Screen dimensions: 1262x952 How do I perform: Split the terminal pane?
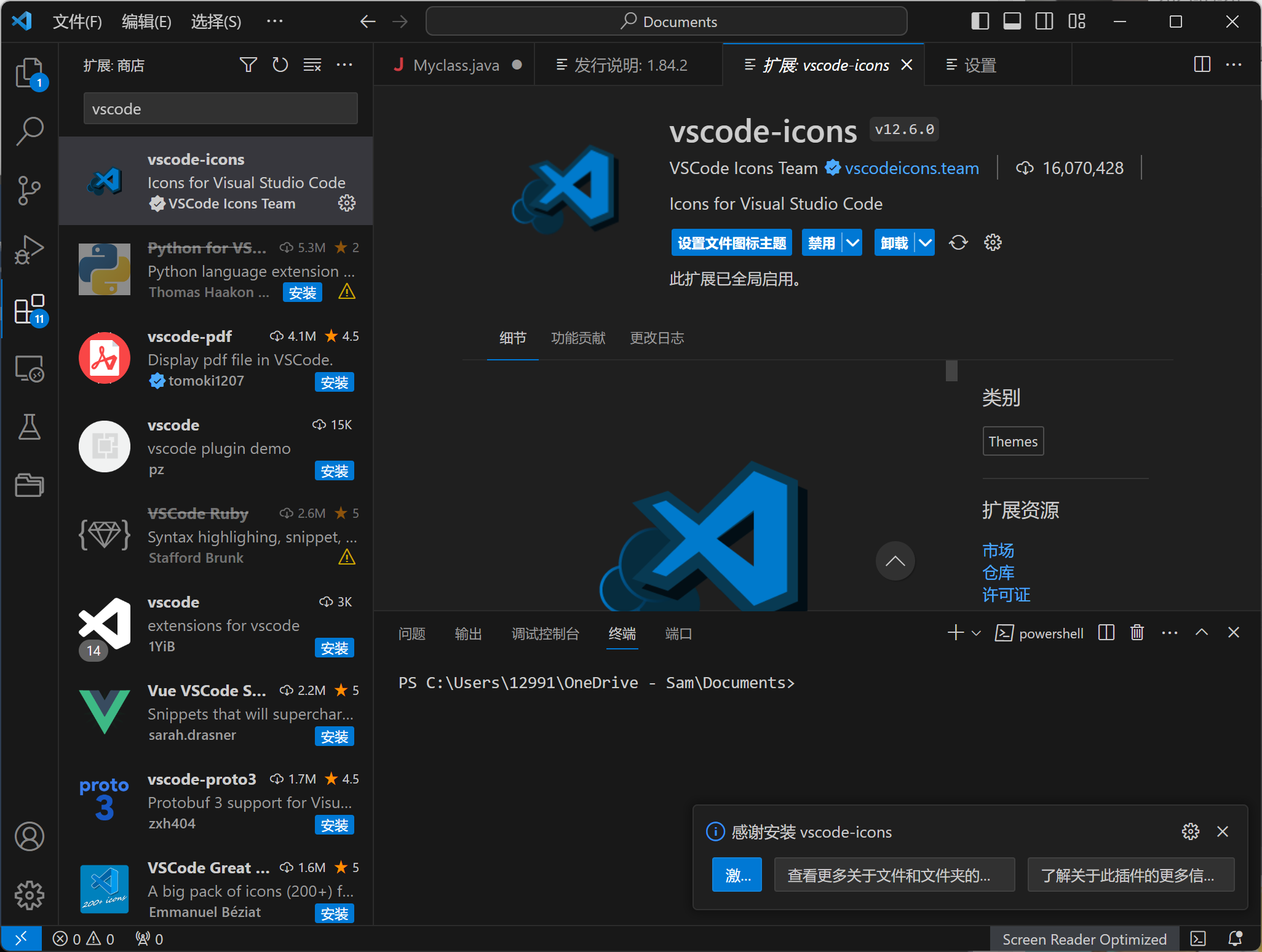(1106, 633)
